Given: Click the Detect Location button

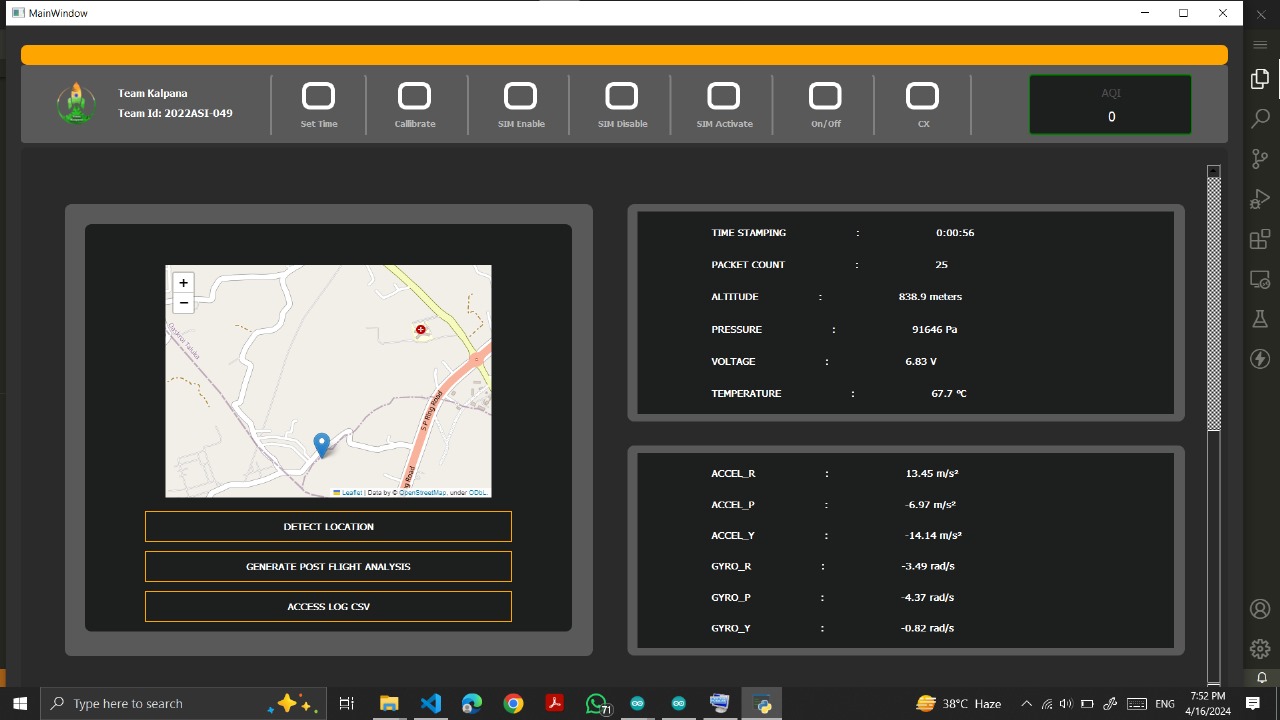Looking at the screenshot, I should [x=328, y=527].
